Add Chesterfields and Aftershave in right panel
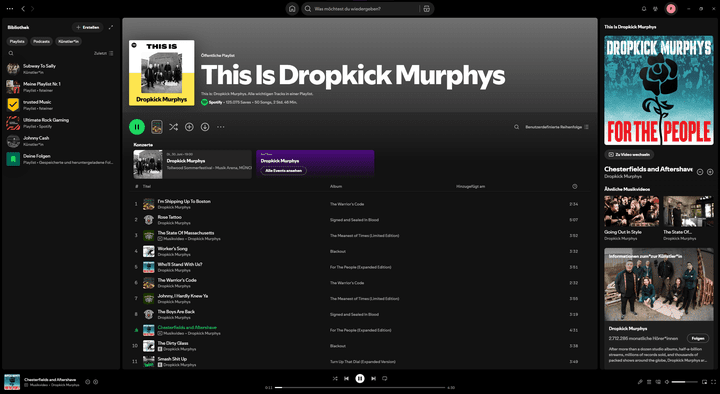The width and height of the screenshot is (720, 394). coord(710,172)
